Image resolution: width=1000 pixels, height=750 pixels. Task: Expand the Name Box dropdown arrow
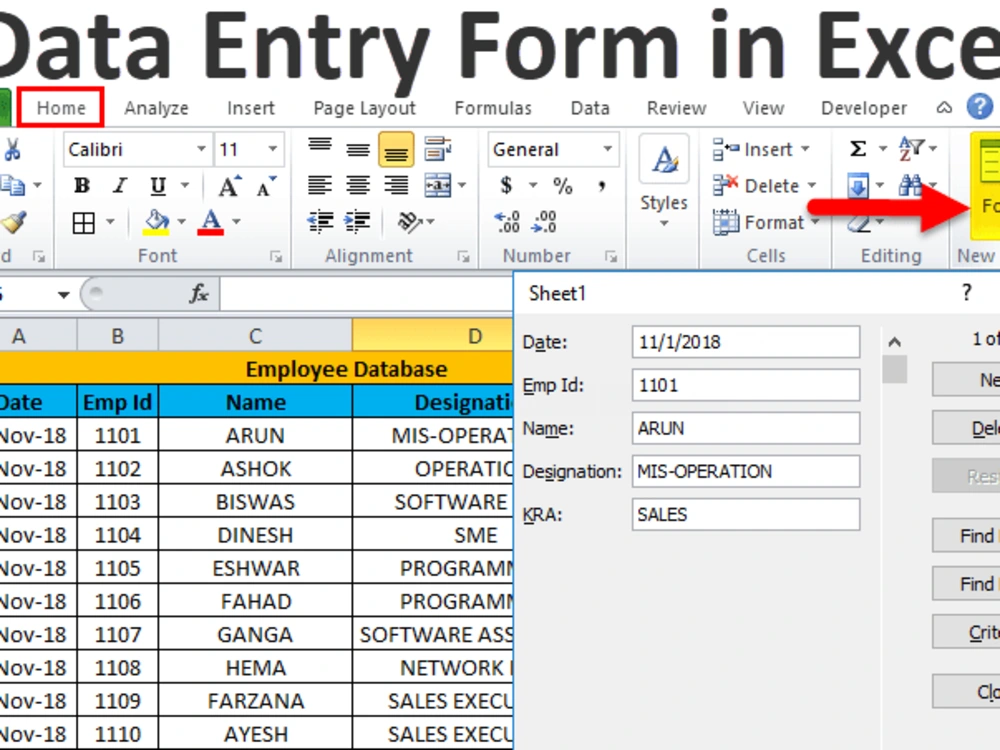coord(63,295)
